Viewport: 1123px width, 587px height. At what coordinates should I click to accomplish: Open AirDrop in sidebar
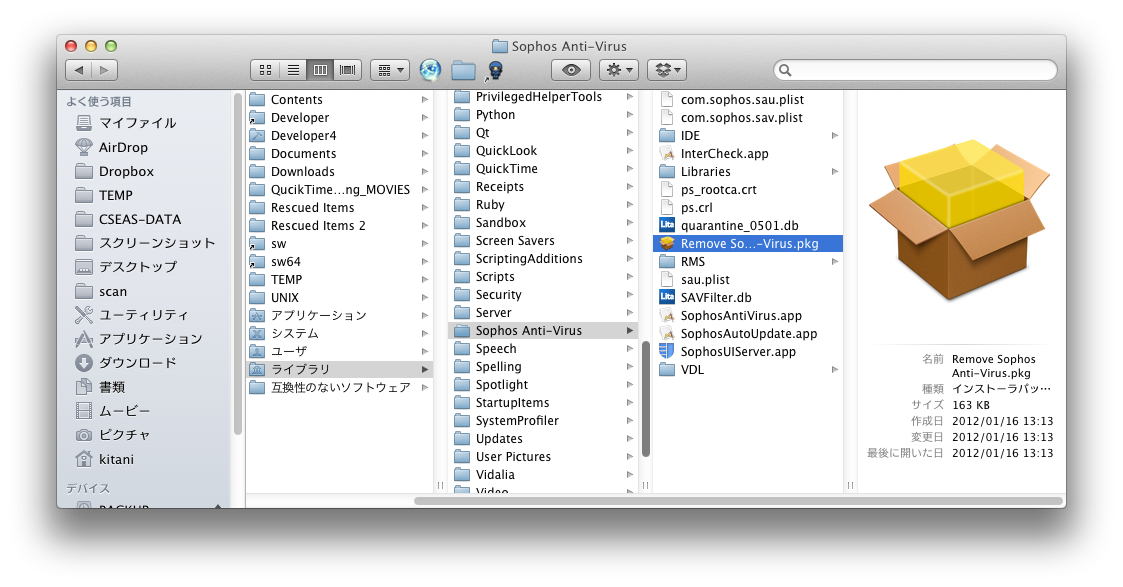coord(123,147)
